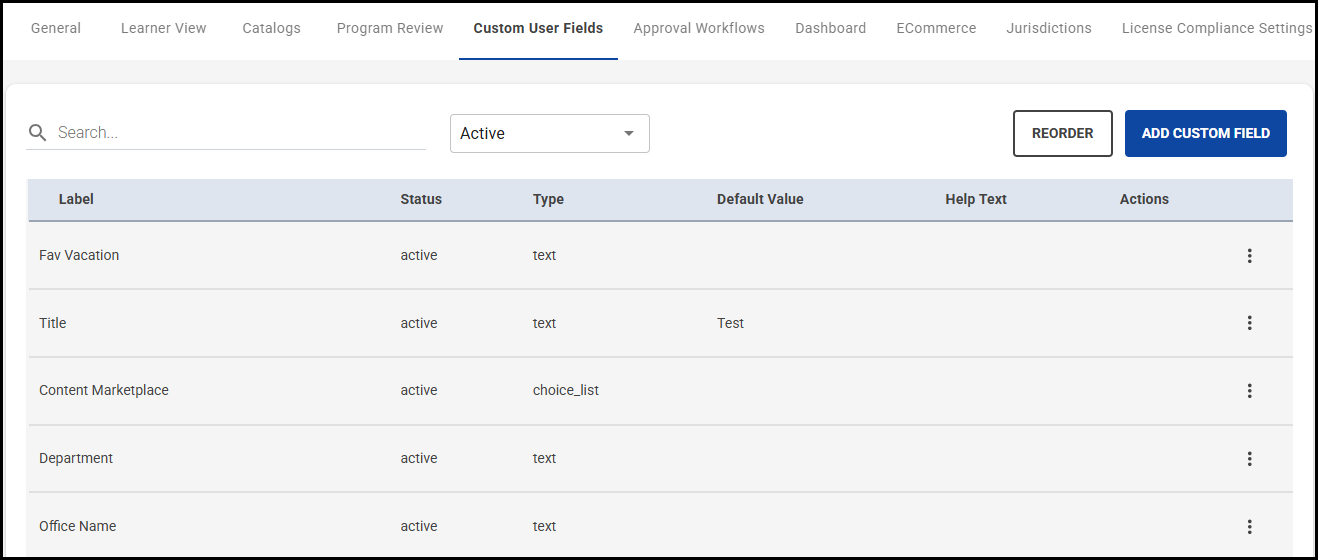This screenshot has height=560, width=1318.
Task: Switch to the General tab
Action: pos(56,28)
